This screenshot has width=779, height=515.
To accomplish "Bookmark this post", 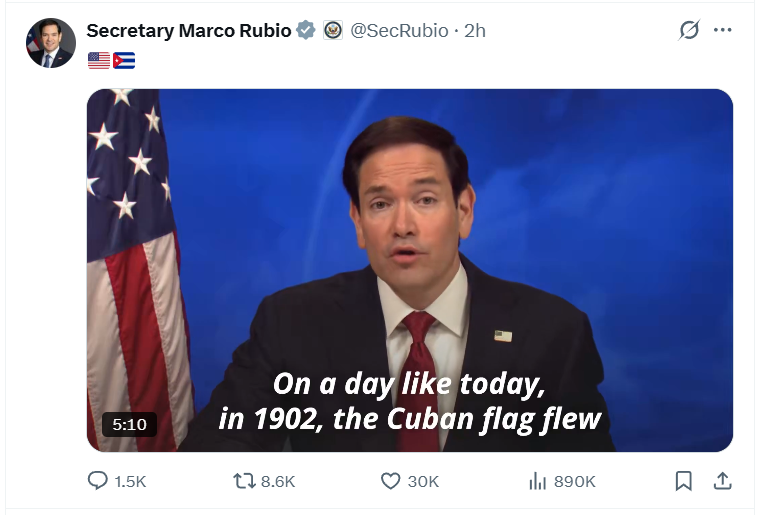I will coord(684,481).
